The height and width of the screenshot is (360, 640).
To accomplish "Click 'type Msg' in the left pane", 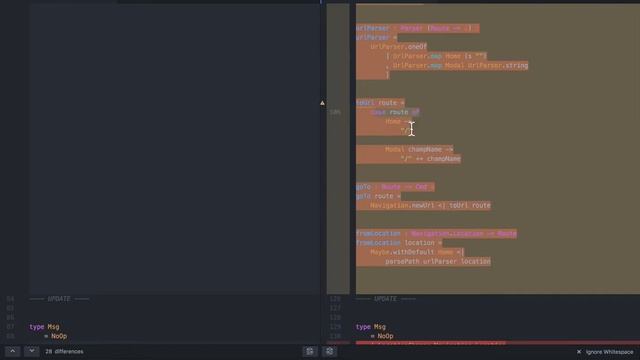I will [44, 327].
